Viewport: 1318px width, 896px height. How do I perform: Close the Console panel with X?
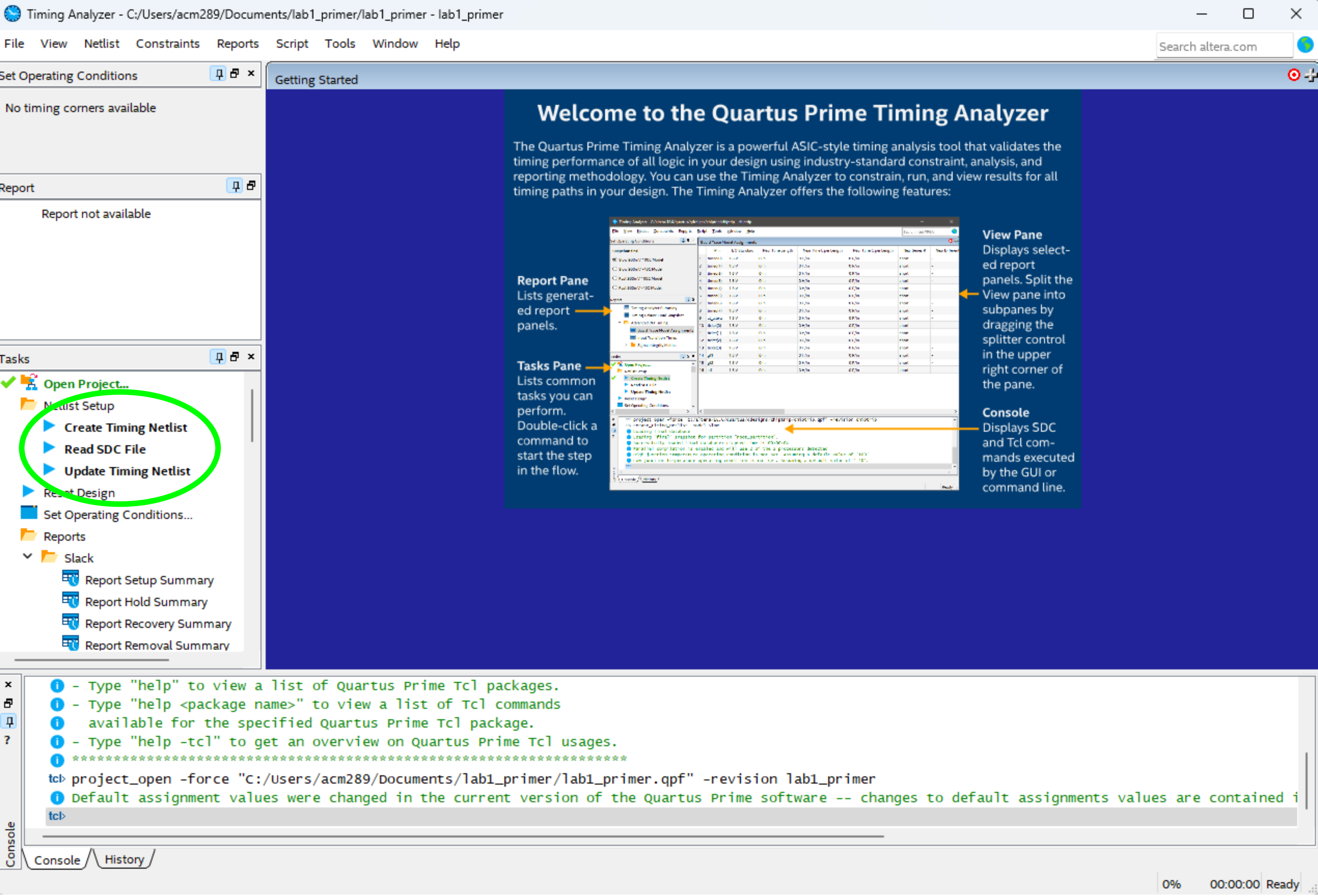click(x=8, y=685)
